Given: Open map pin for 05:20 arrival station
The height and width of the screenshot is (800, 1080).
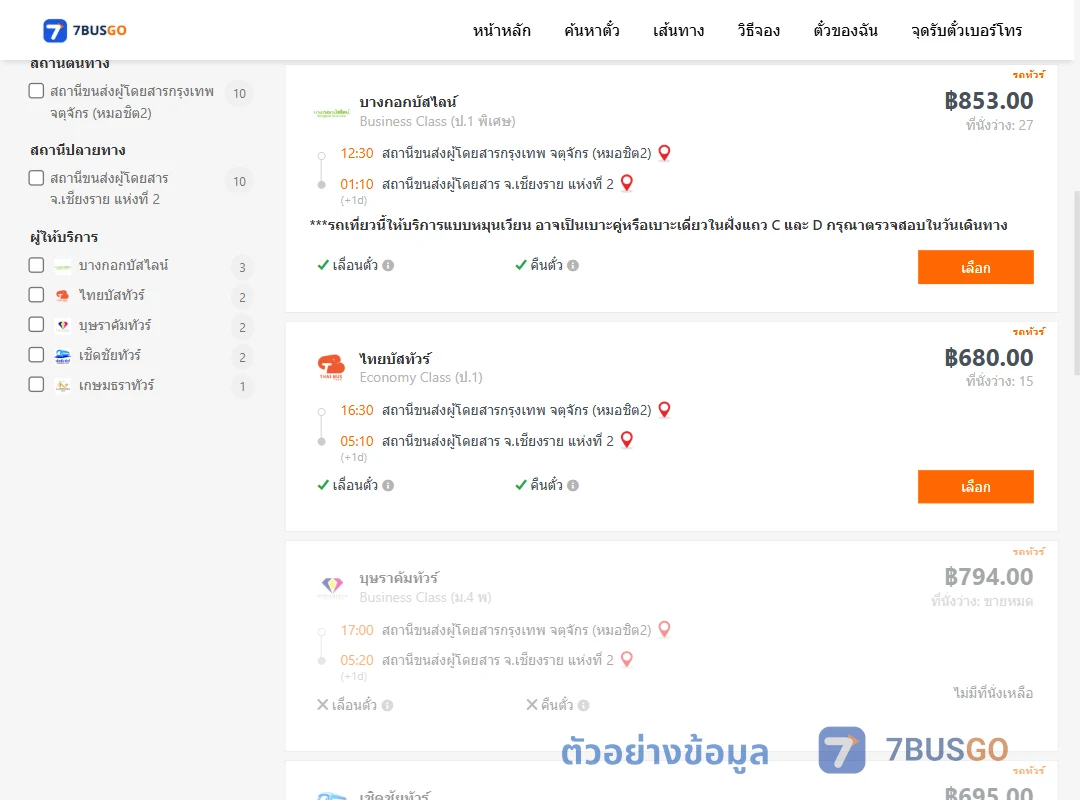Looking at the screenshot, I should (x=627, y=659).
